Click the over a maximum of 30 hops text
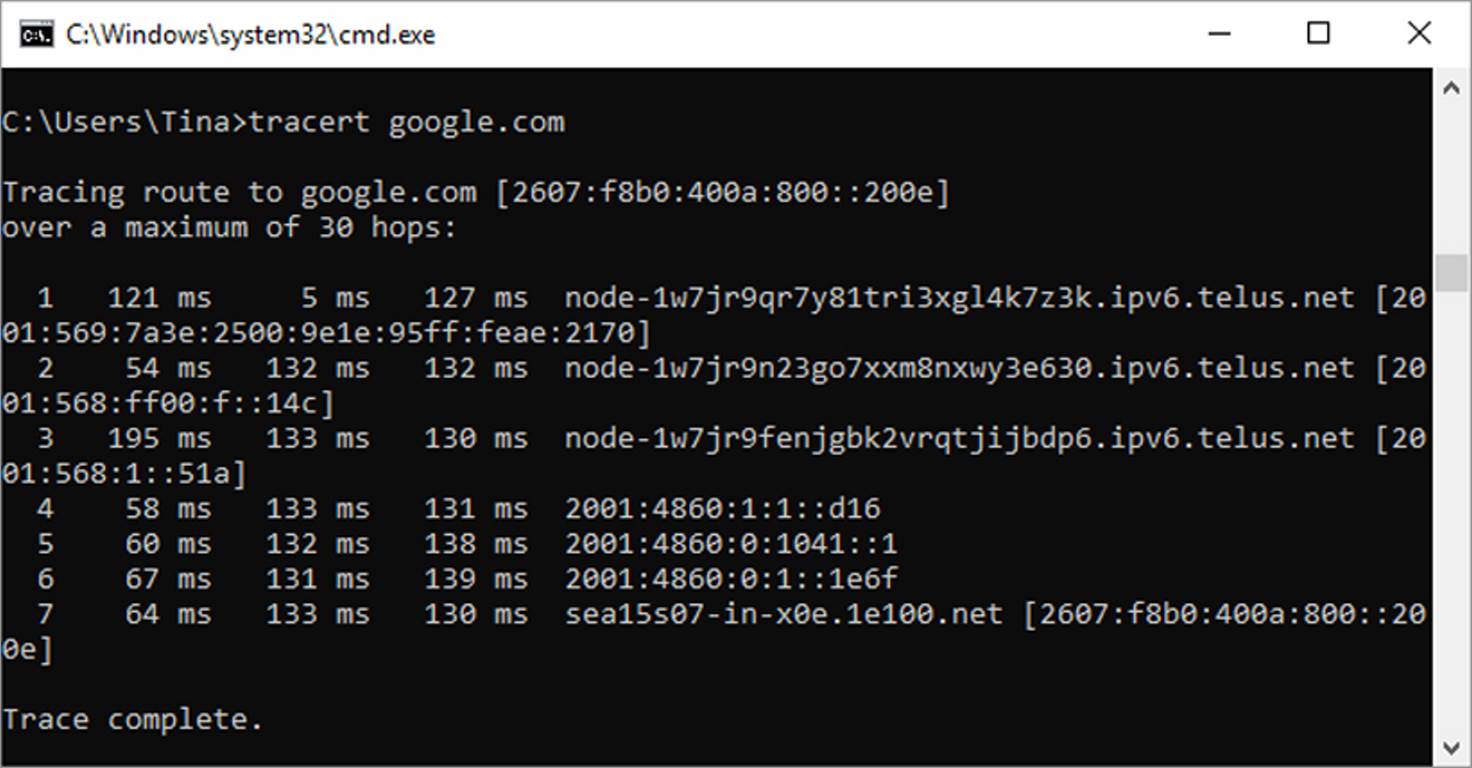The width and height of the screenshot is (1472, 768). coord(230,227)
